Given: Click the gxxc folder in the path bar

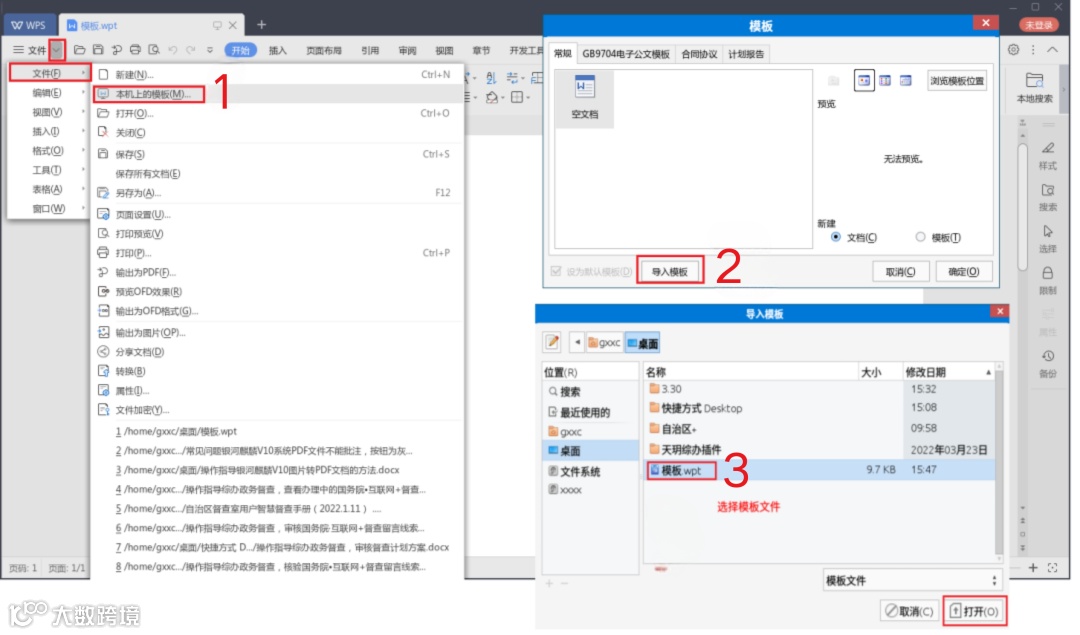Looking at the screenshot, I should [604, 342].
